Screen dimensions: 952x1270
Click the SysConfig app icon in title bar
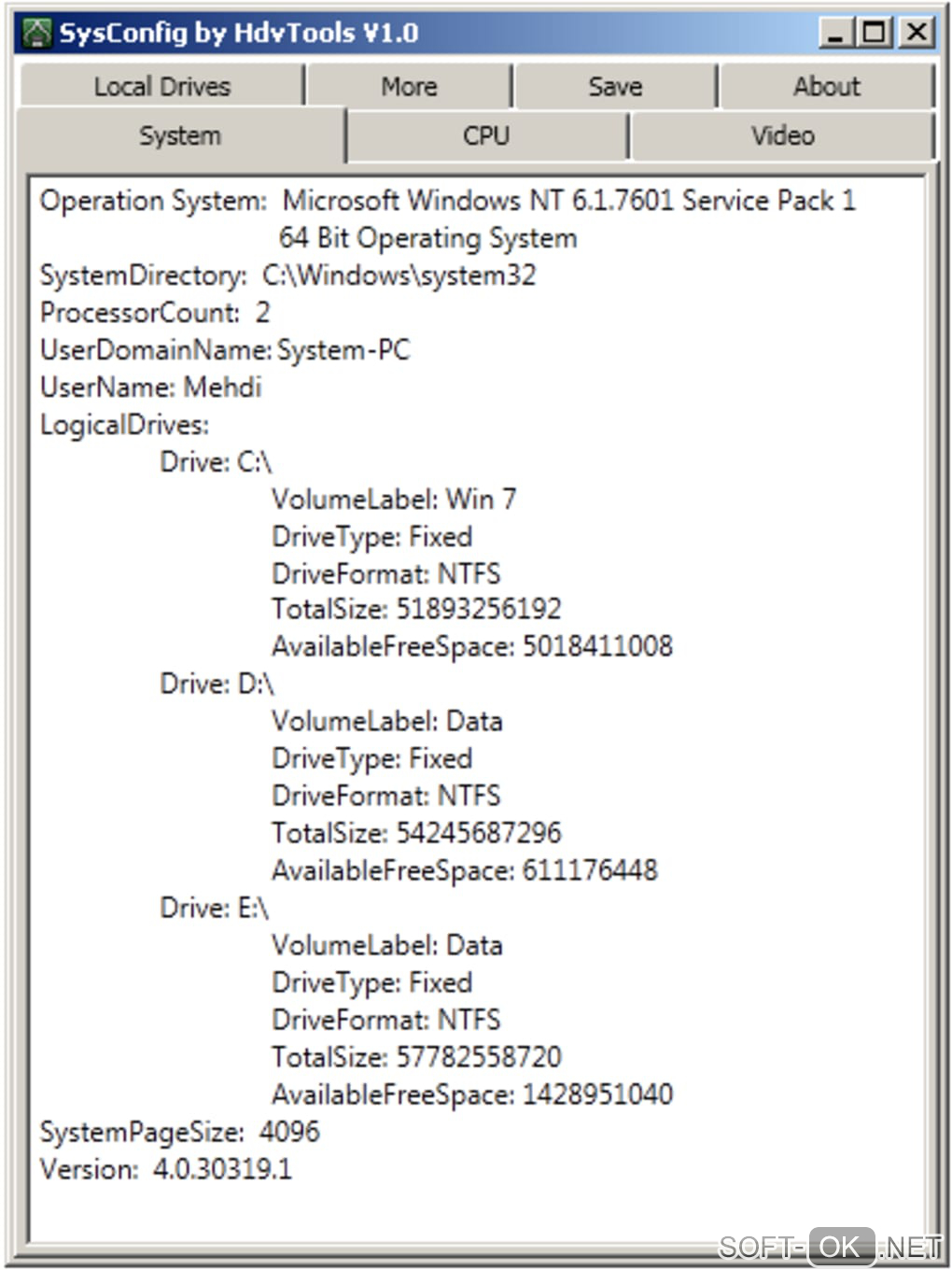pos(37,33)
